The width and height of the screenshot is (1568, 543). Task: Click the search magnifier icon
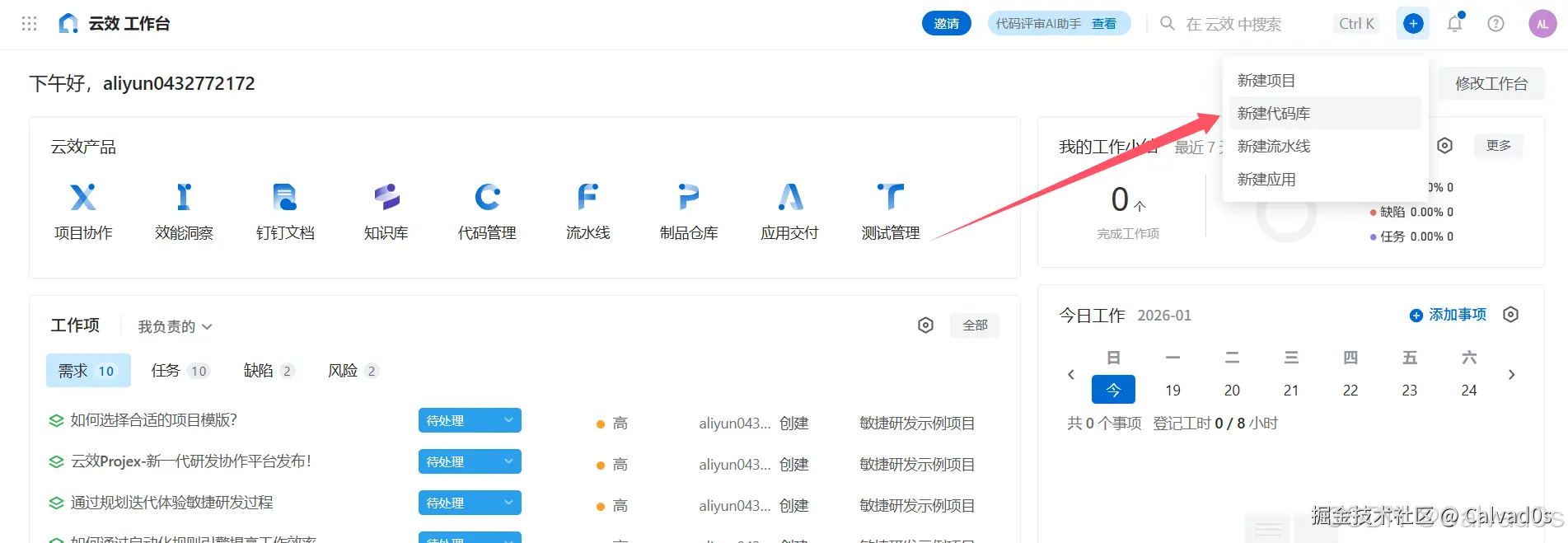1168,23
